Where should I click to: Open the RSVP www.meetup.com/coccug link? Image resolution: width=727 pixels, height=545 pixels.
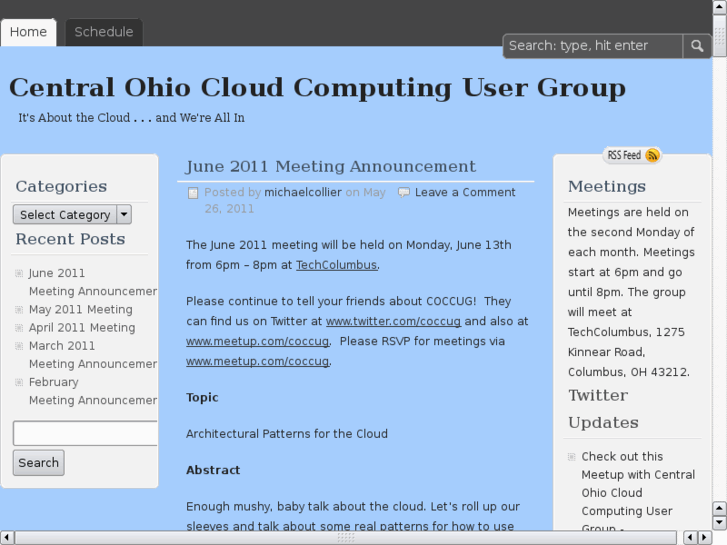coord(257,361)
